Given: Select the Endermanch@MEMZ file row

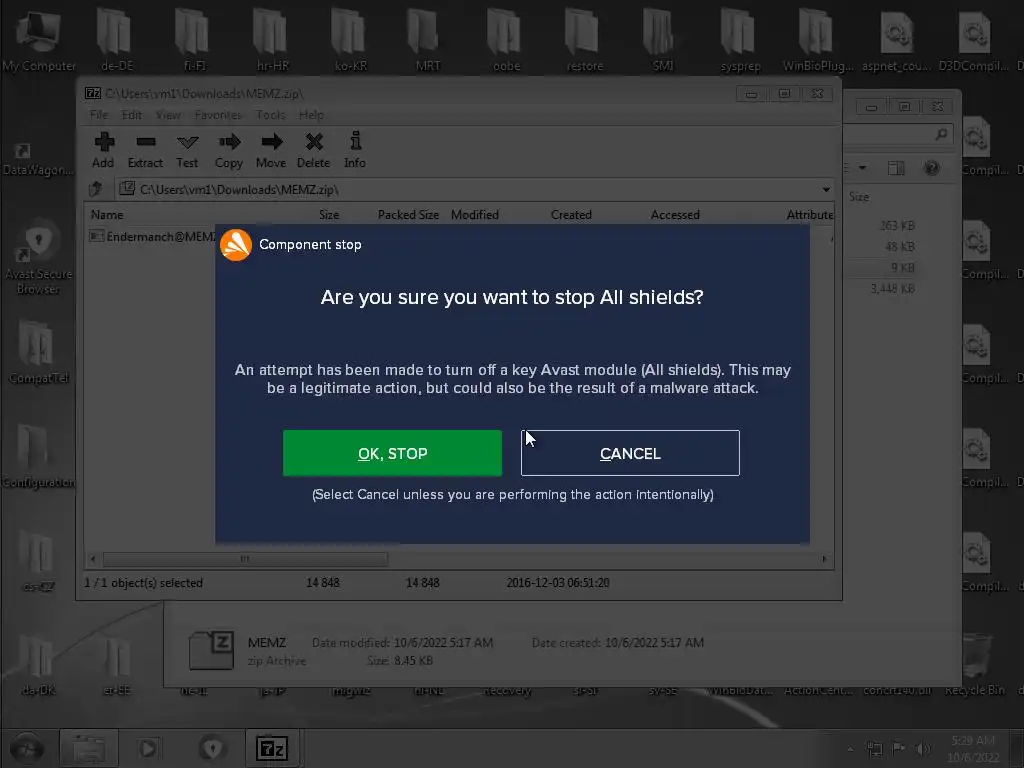Looking at the screenshot, I should (x=152, y=236).
